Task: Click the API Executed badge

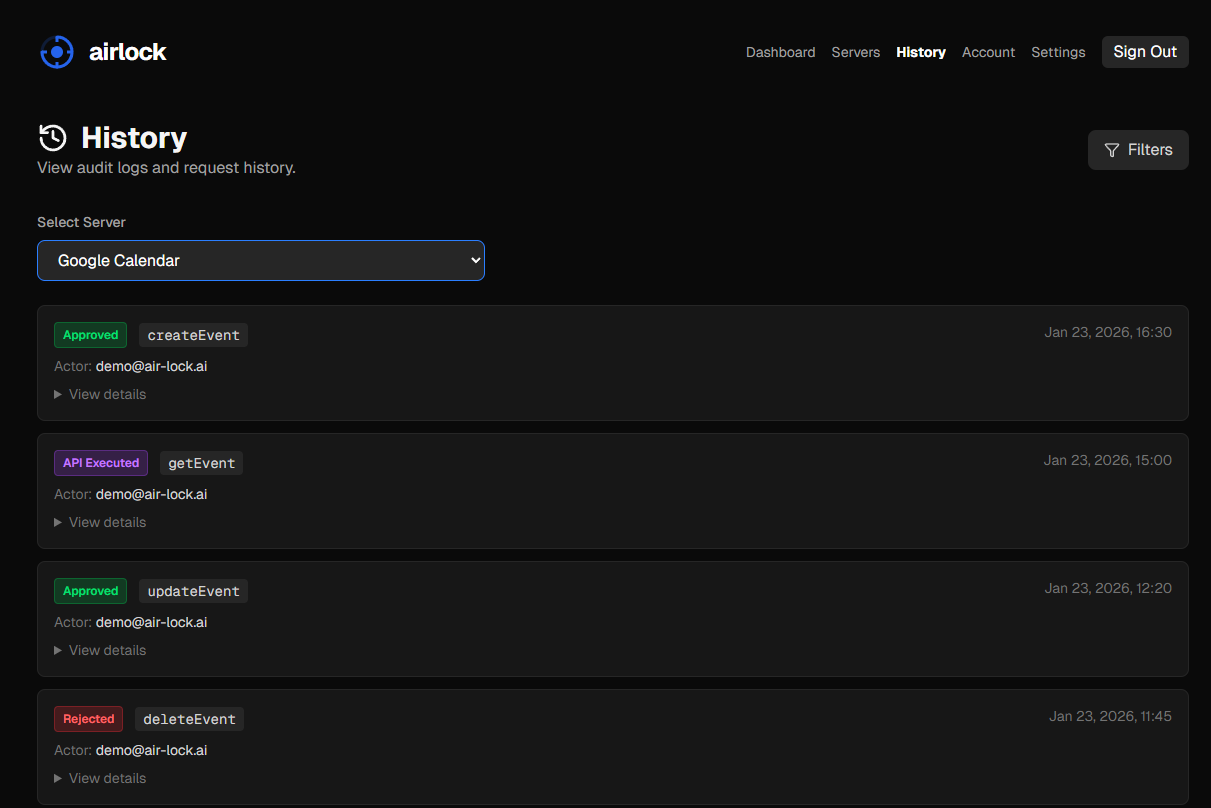Action: pos(101,463)
